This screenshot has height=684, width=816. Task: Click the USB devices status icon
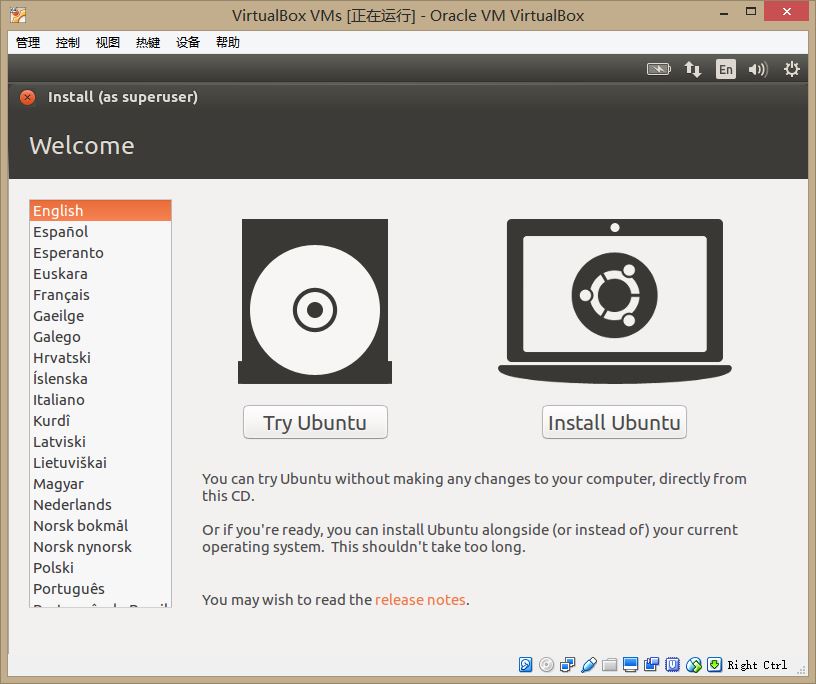coord(589,665)
